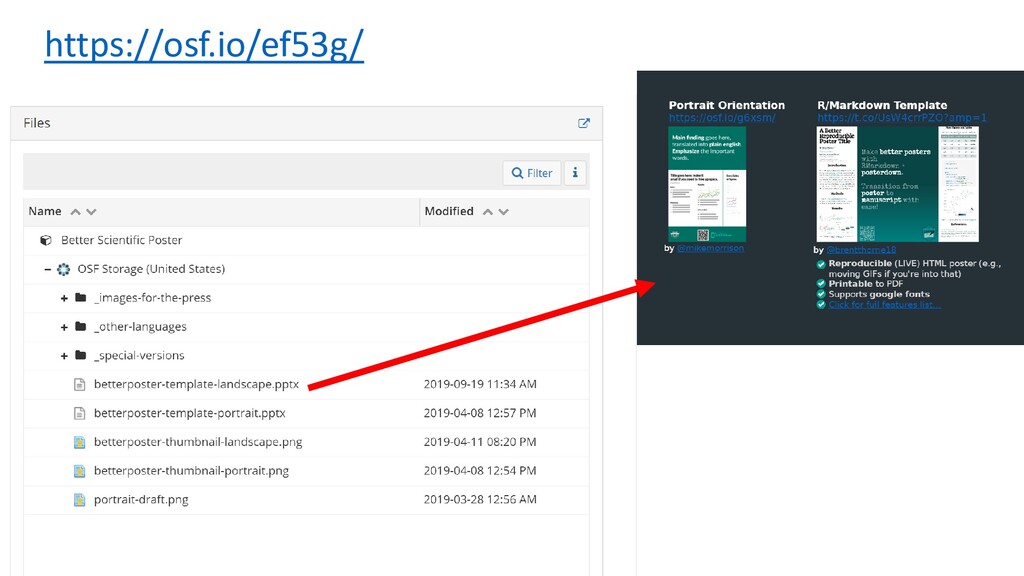Sort Modified column descending arrow

[504, 212]
